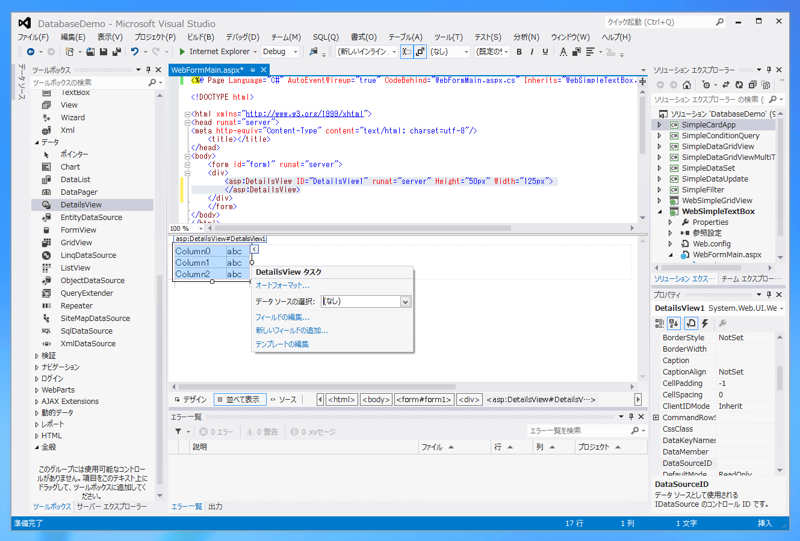Toggle the warnings filter showing 0 警告

(x=262, y=432)
